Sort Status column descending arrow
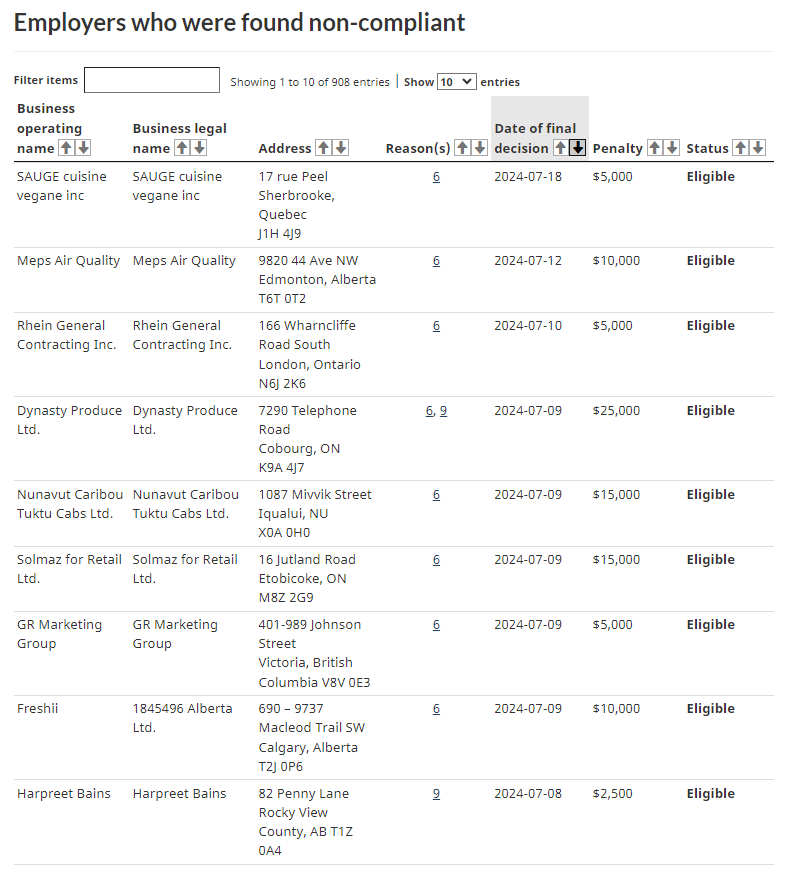This screenshot has width=802, height=872. coord(757,148)
